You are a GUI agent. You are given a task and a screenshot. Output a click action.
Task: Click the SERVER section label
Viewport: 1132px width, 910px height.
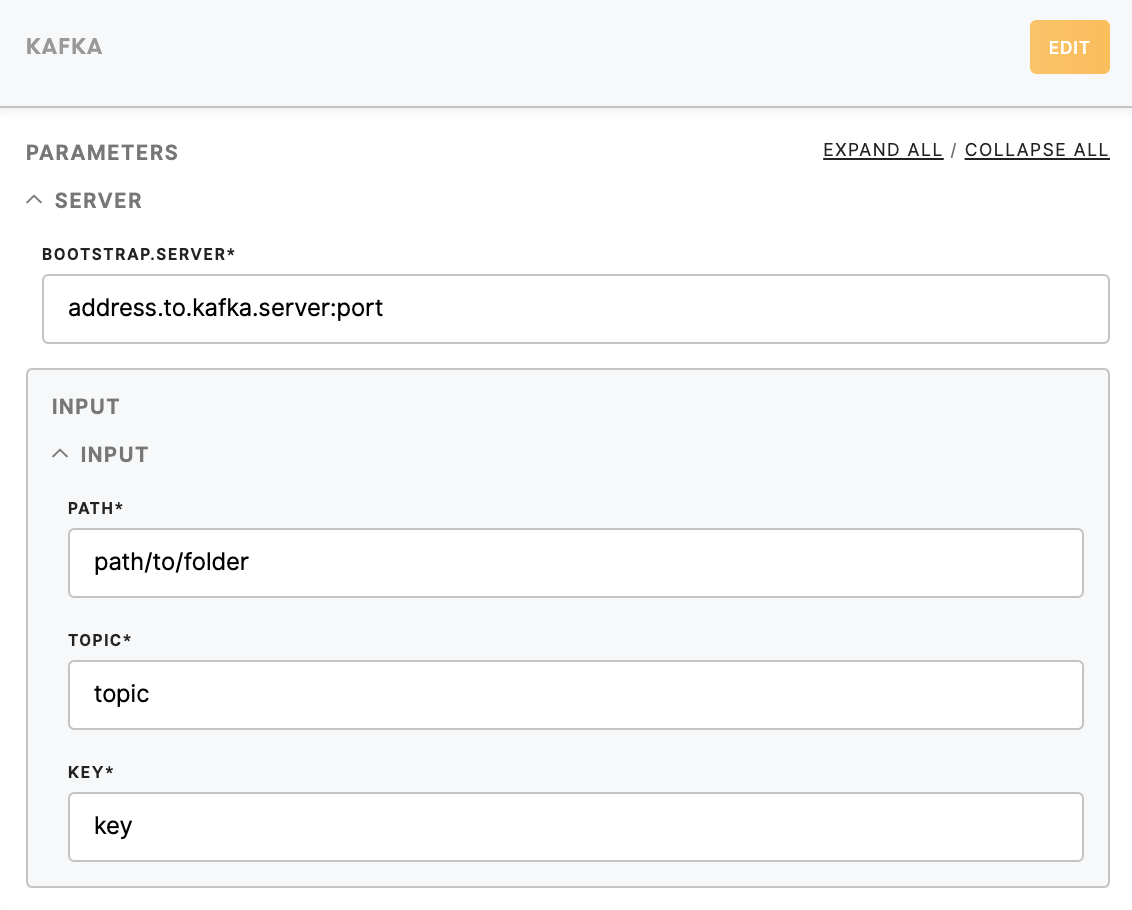(98, 200)
